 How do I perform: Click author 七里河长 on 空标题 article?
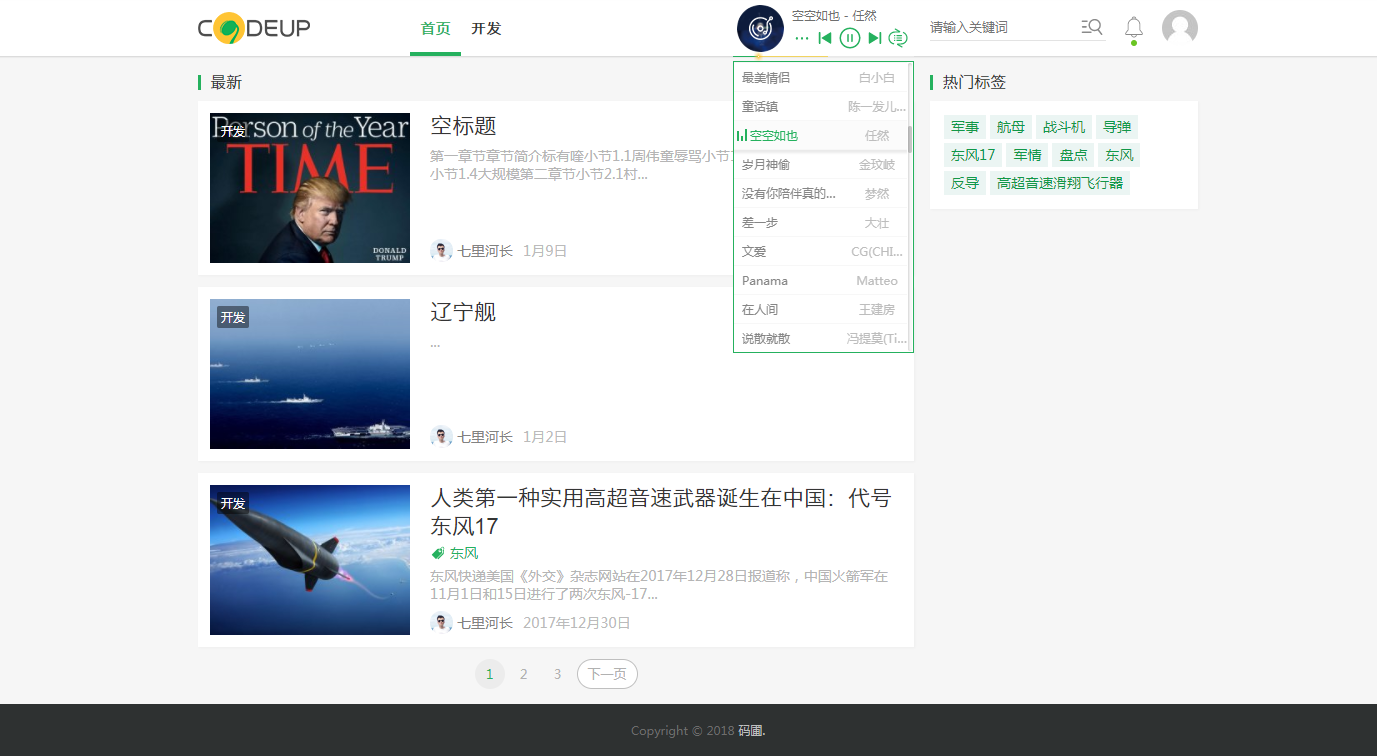(485, 251)
